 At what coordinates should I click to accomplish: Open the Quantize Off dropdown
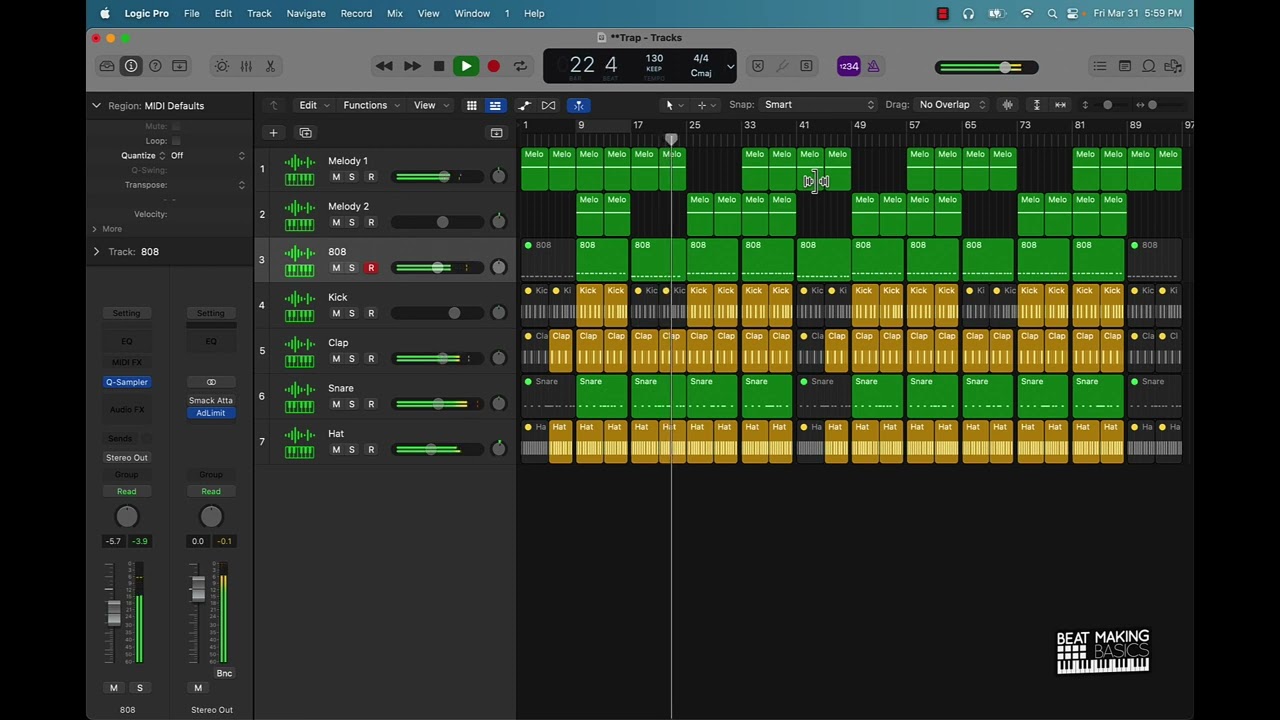pos(207,156)
